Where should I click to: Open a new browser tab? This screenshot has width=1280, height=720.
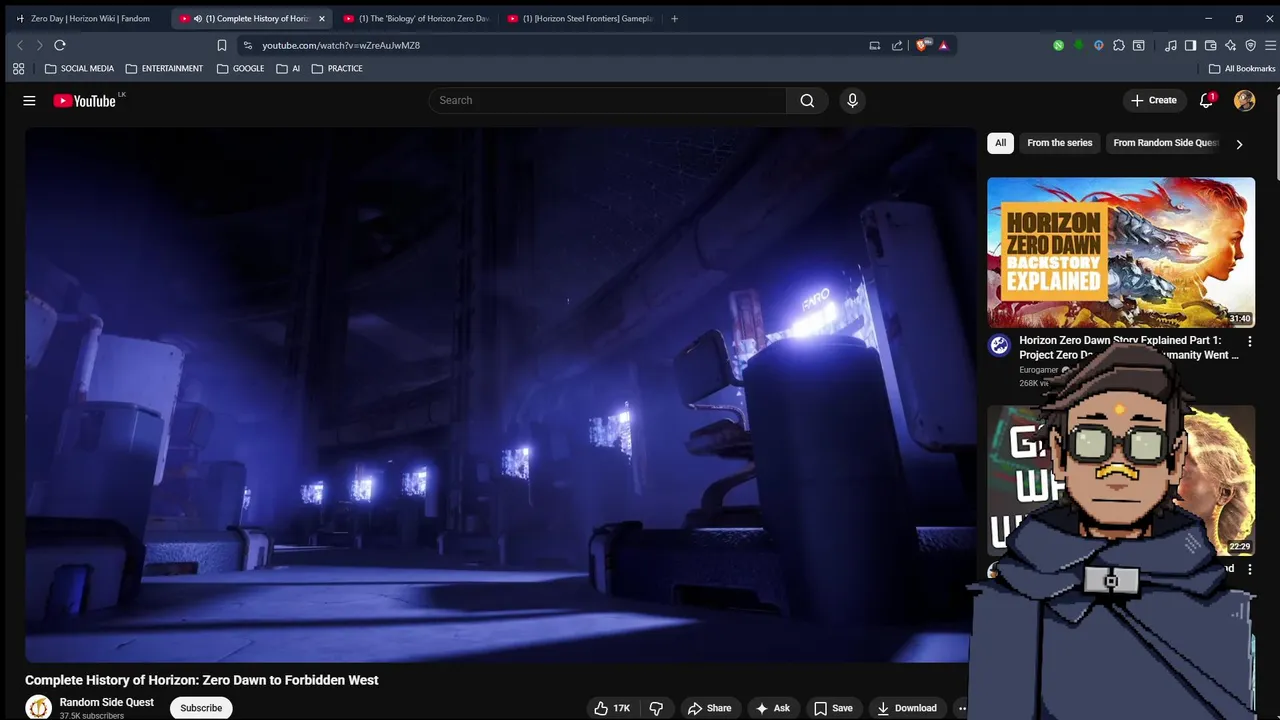click(x=674, y=18)
